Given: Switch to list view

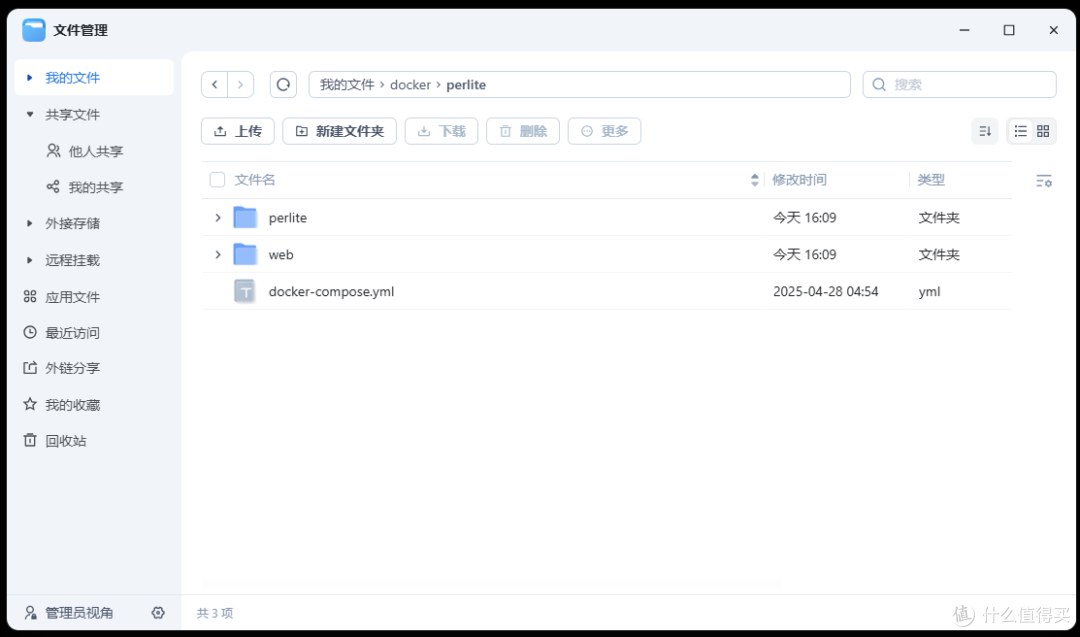Looking at the screenshot, I should 1020,131.
